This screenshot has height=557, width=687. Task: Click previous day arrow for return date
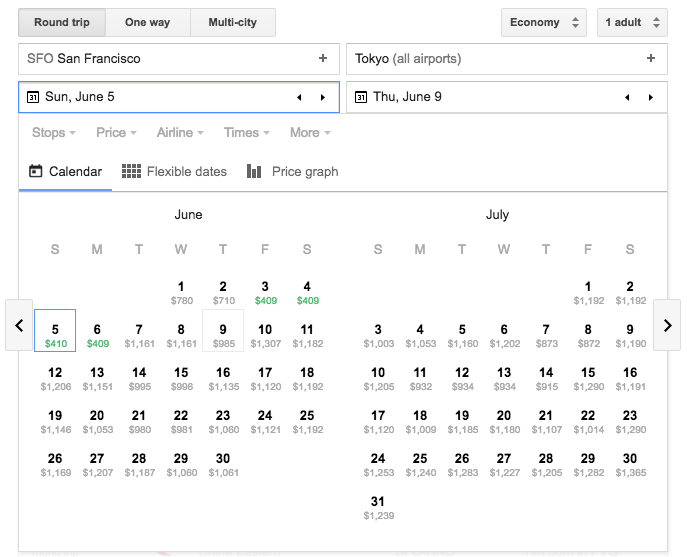(627, 97)
